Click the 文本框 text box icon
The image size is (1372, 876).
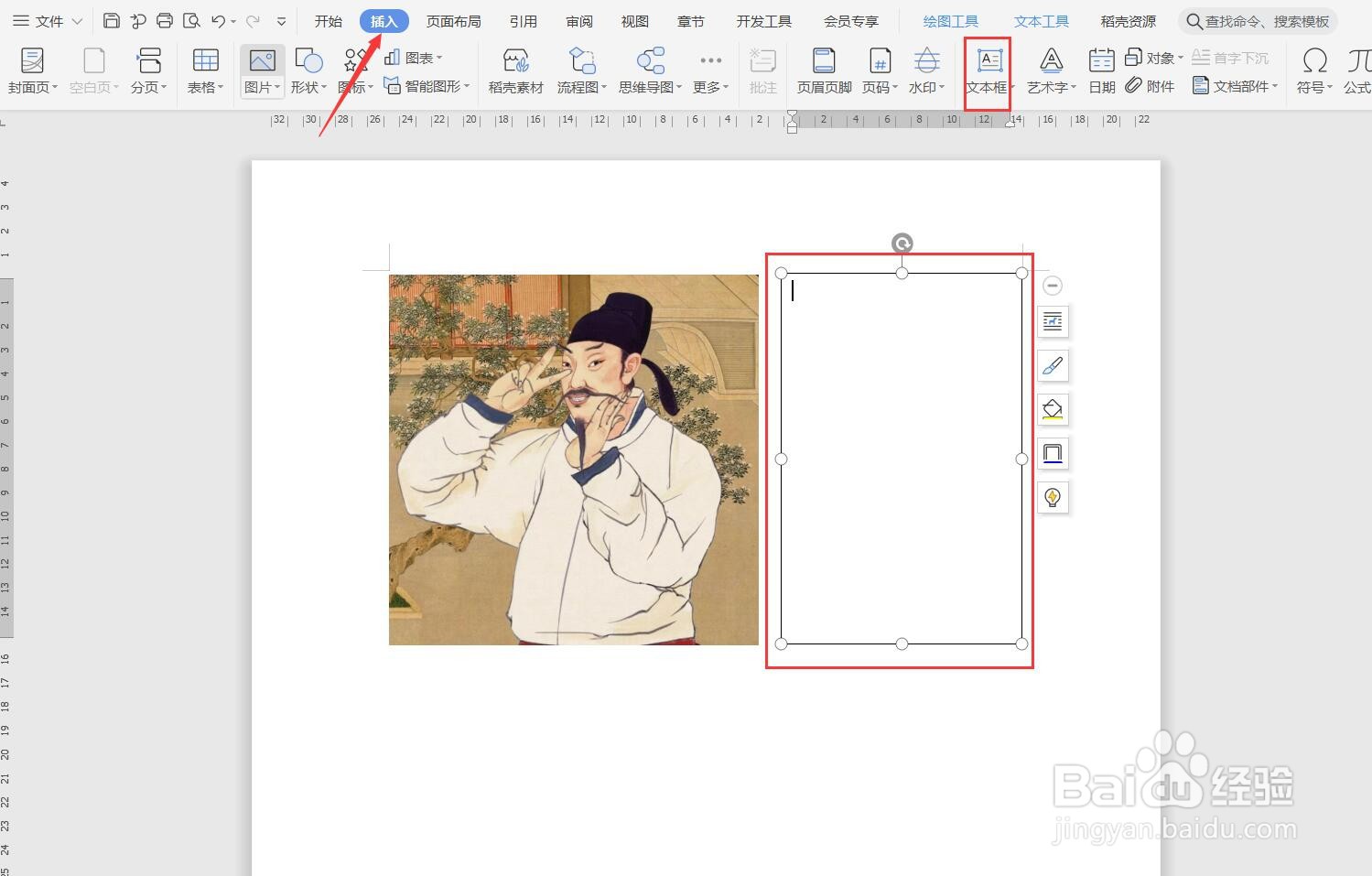(988, 61)
